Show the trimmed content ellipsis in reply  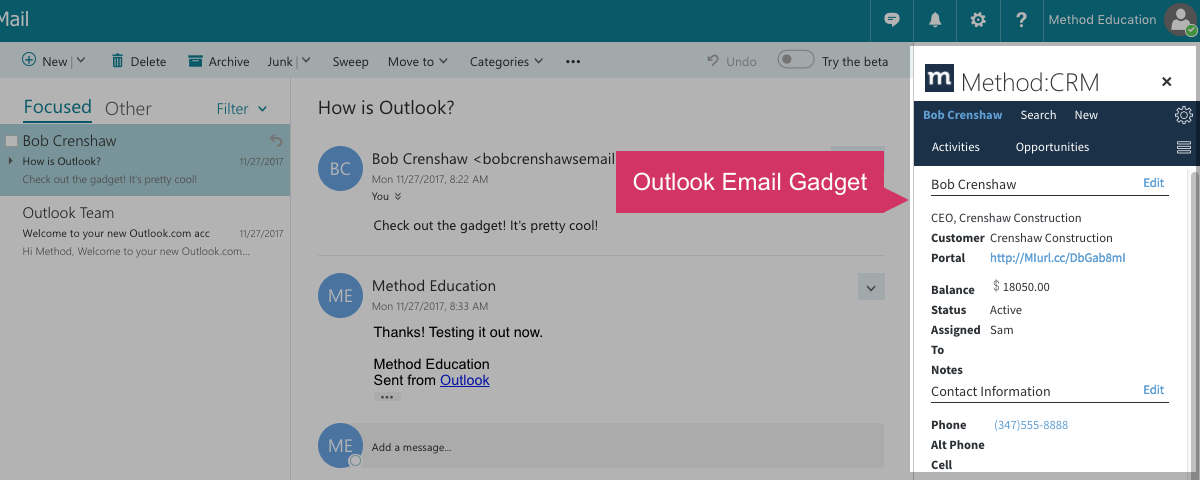(387, 397)
